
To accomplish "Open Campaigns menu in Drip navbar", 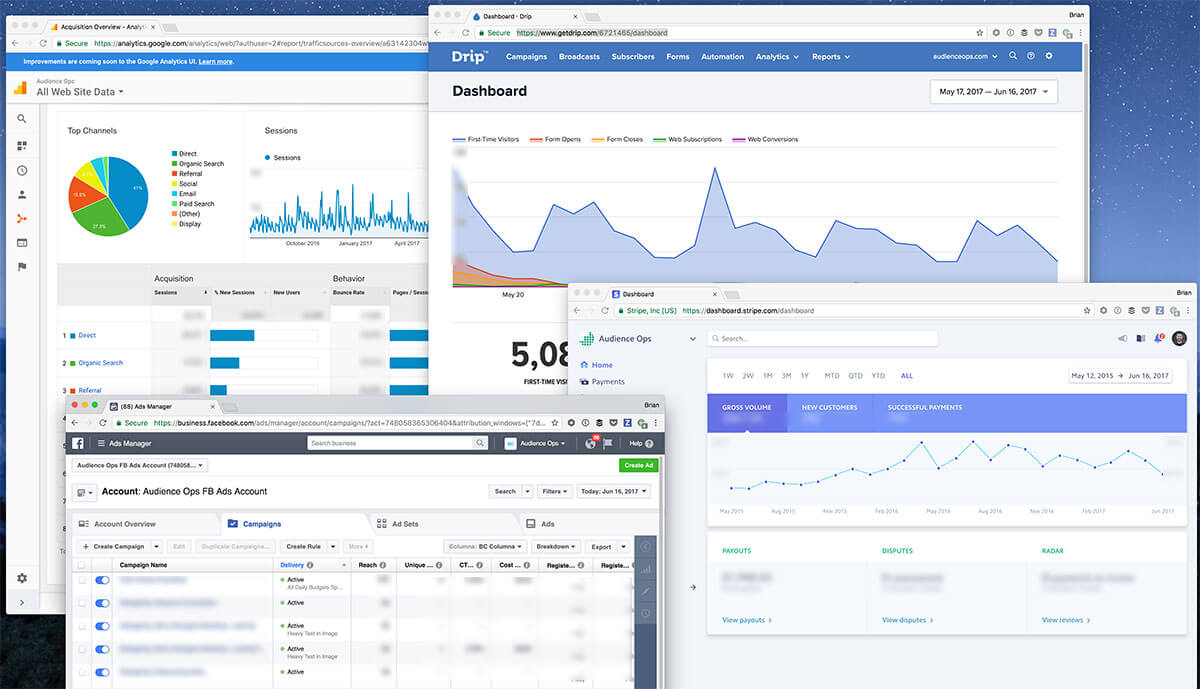I will [526, 57].
